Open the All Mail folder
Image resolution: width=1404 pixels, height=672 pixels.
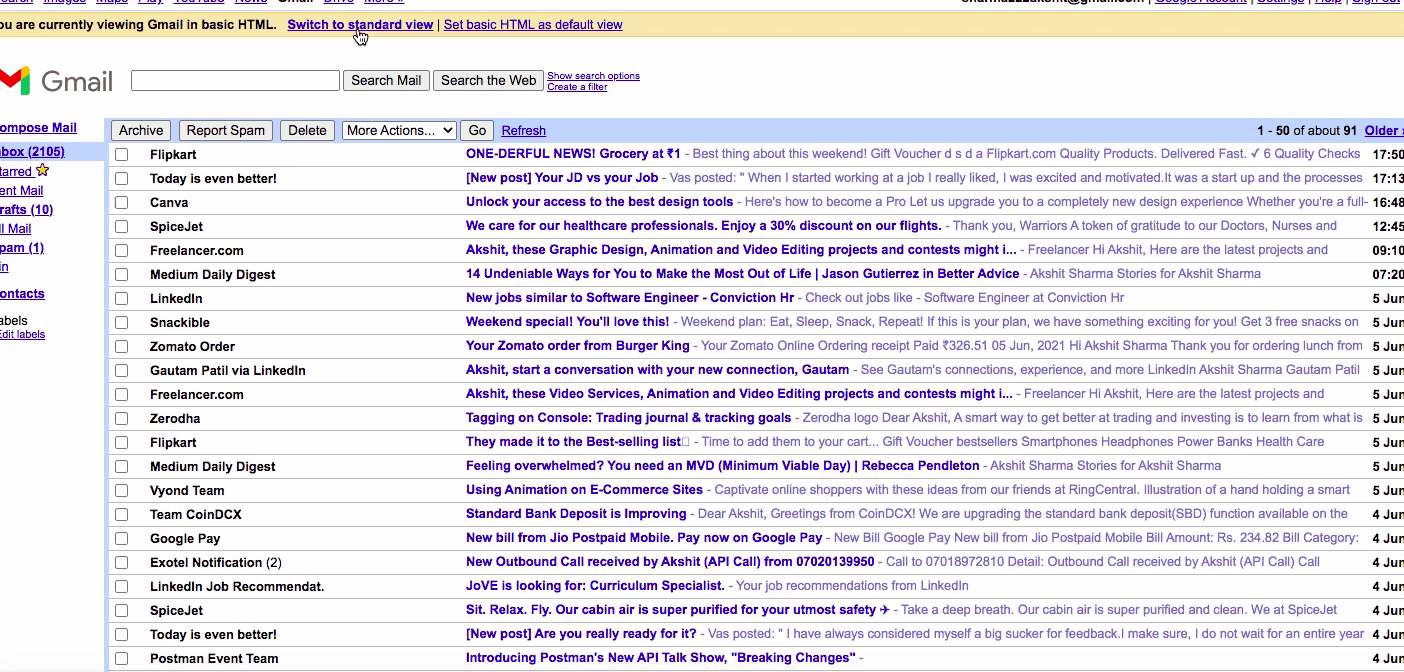(x=15, y=228)
